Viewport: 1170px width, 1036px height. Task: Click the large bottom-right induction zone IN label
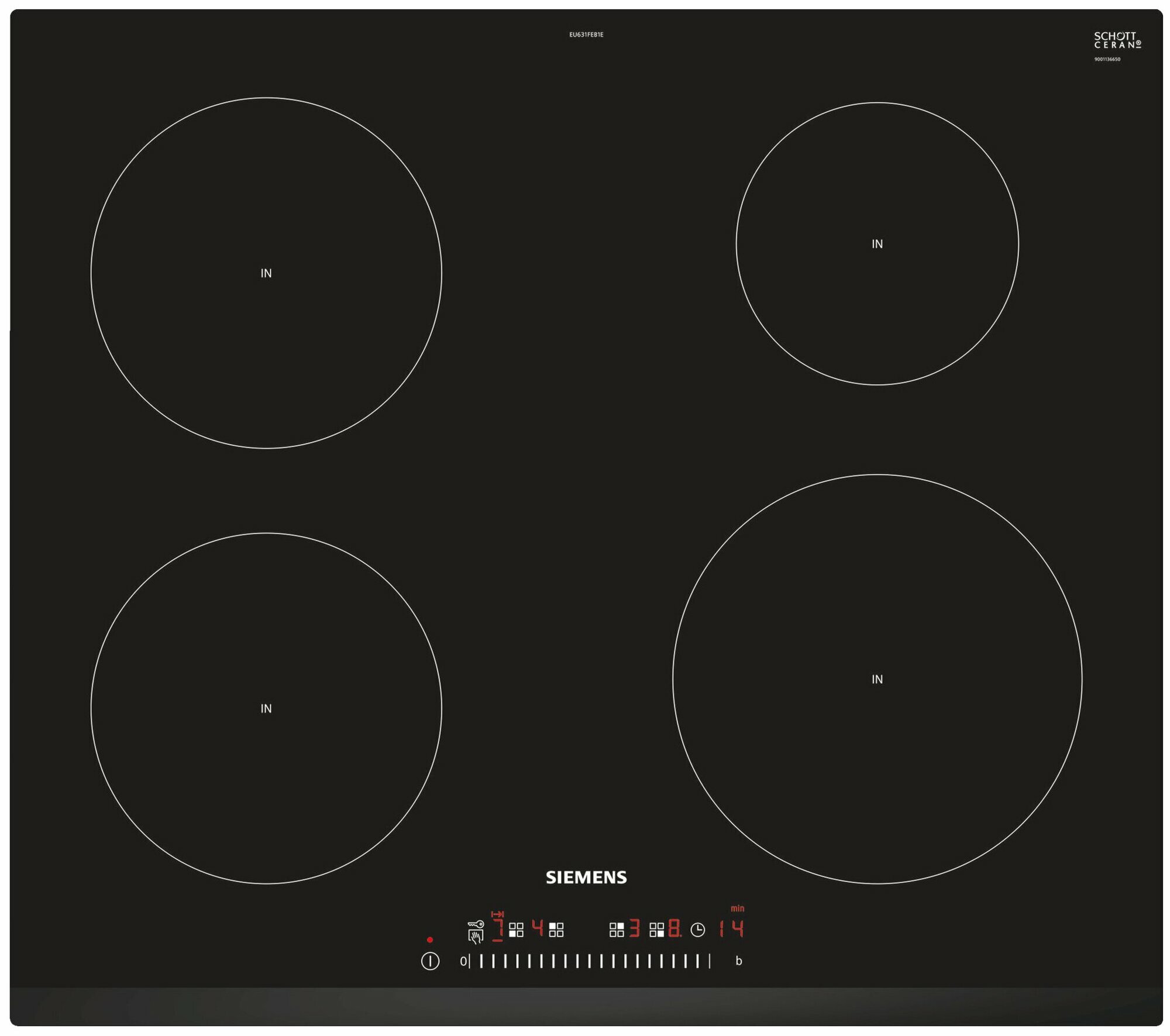click(x=877, y=679)
